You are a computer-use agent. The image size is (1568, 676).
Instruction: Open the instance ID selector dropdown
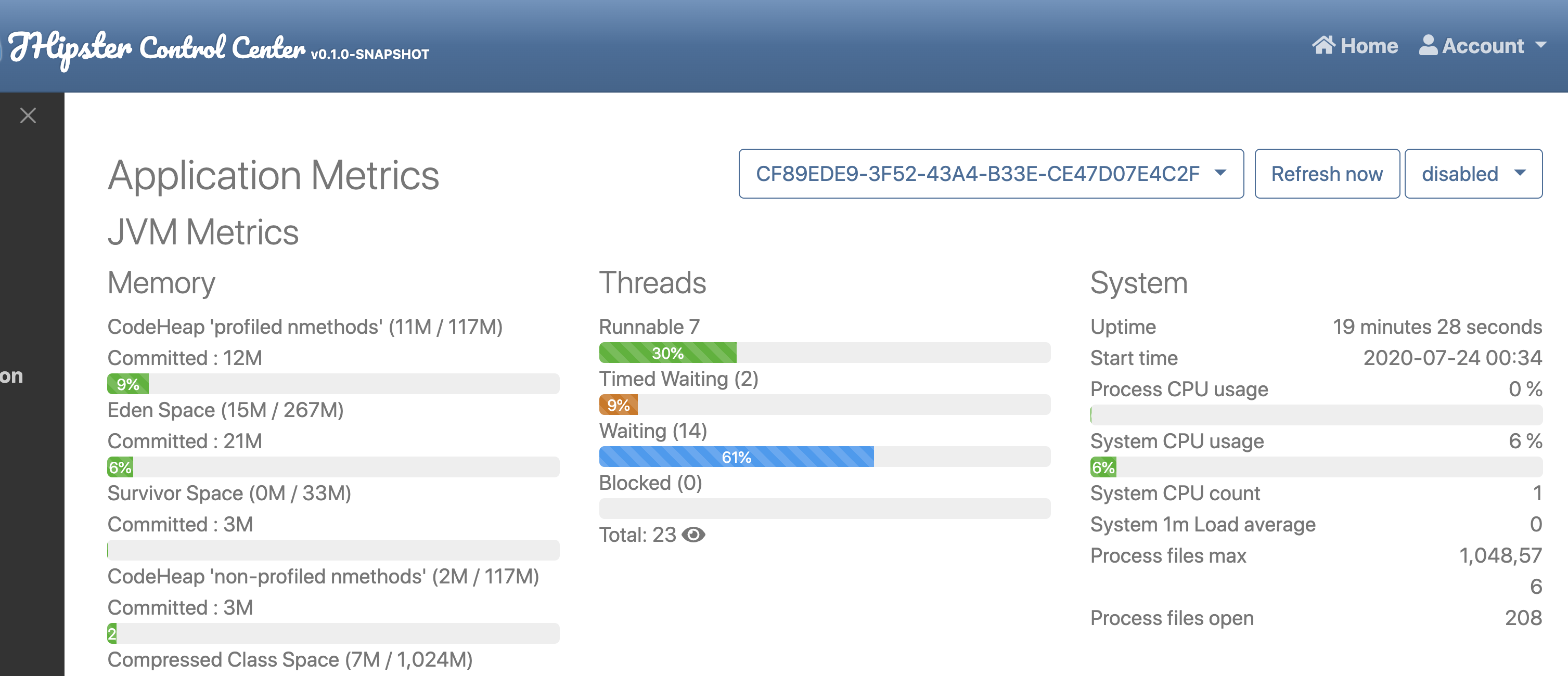coord(991,174)
